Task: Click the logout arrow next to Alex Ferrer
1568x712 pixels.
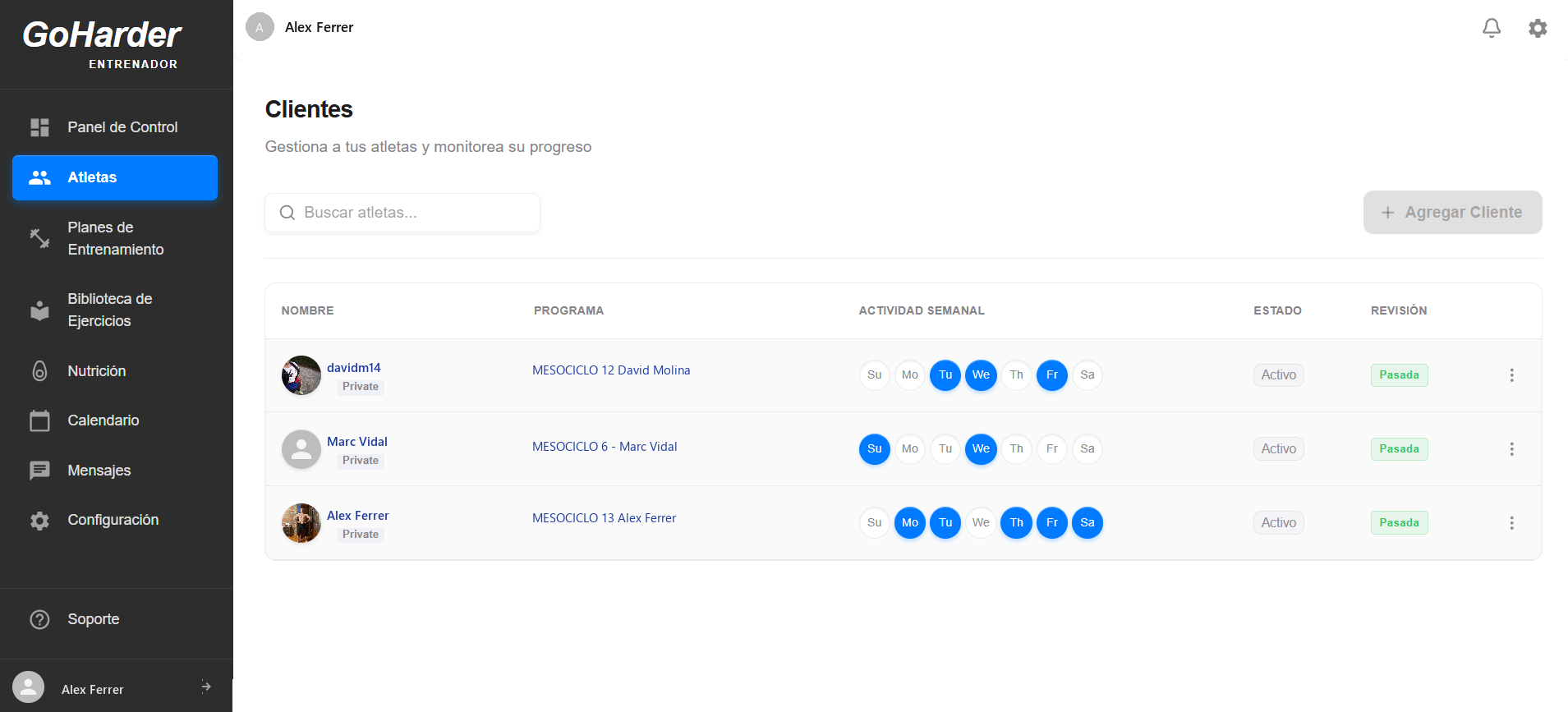Action: point(206,687)
